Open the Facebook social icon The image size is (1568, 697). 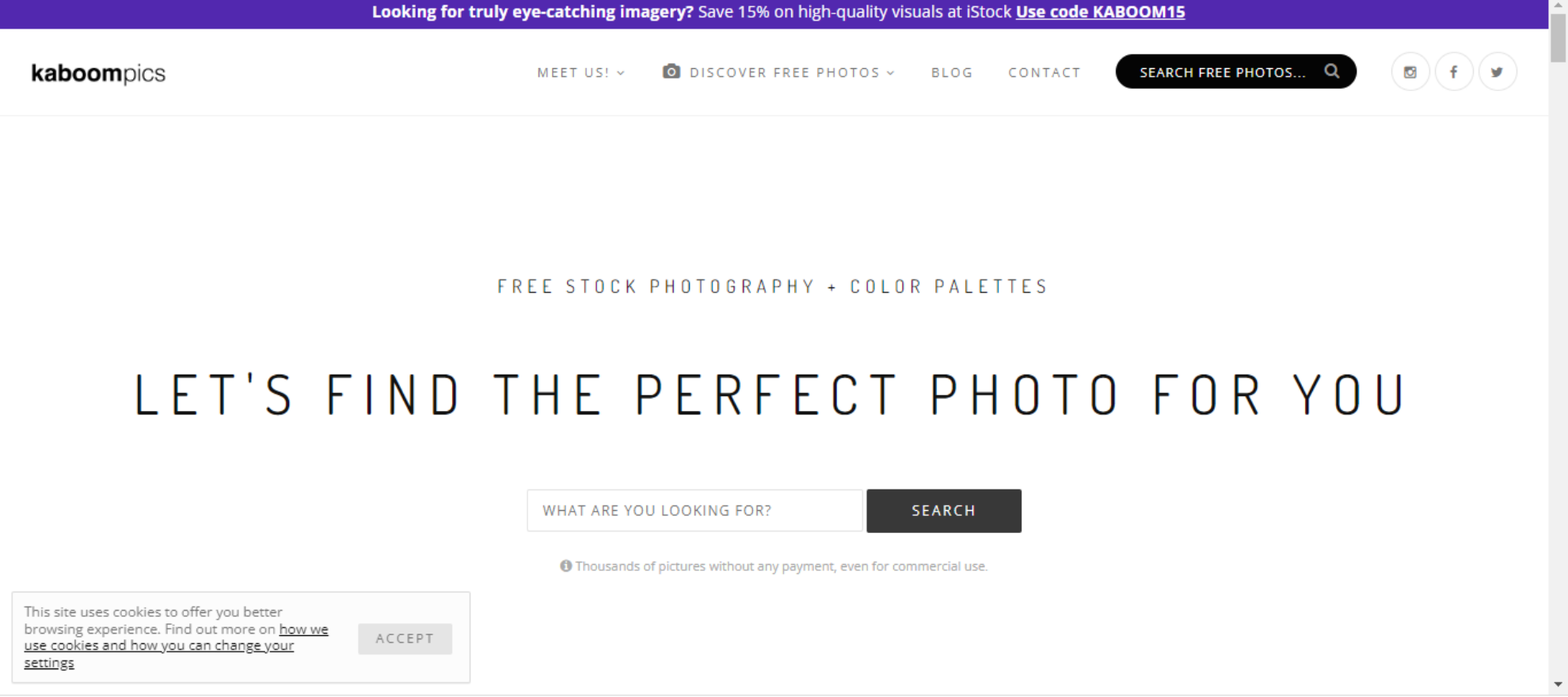pos(1454,72)
